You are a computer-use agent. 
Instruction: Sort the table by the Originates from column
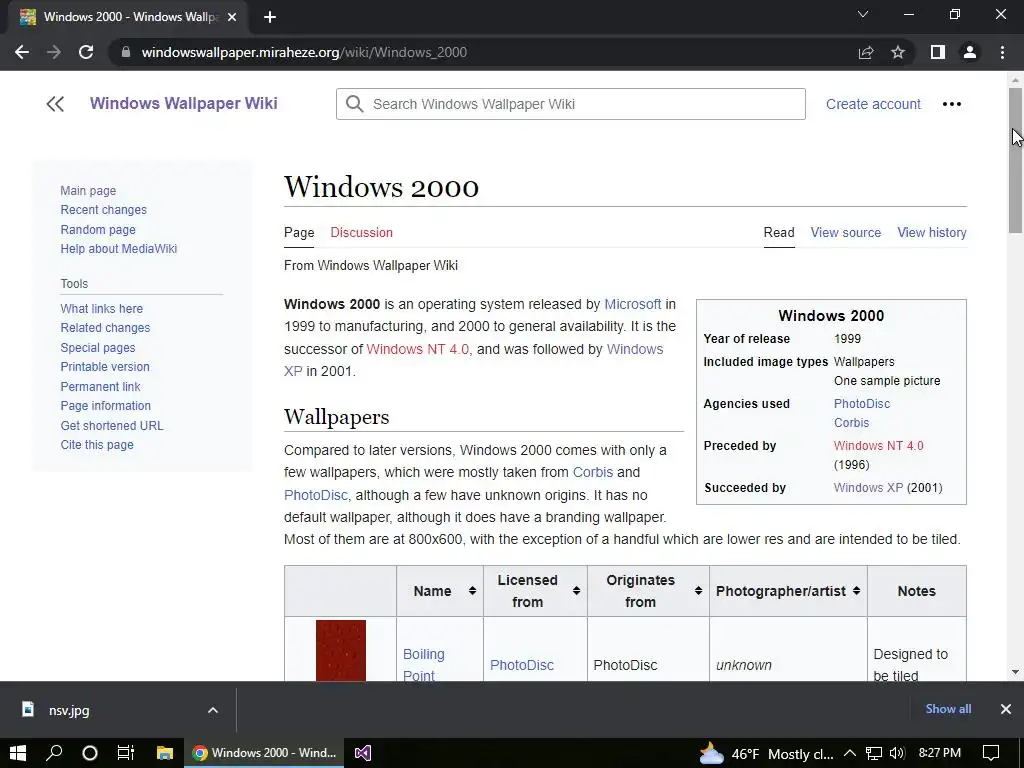648,591
